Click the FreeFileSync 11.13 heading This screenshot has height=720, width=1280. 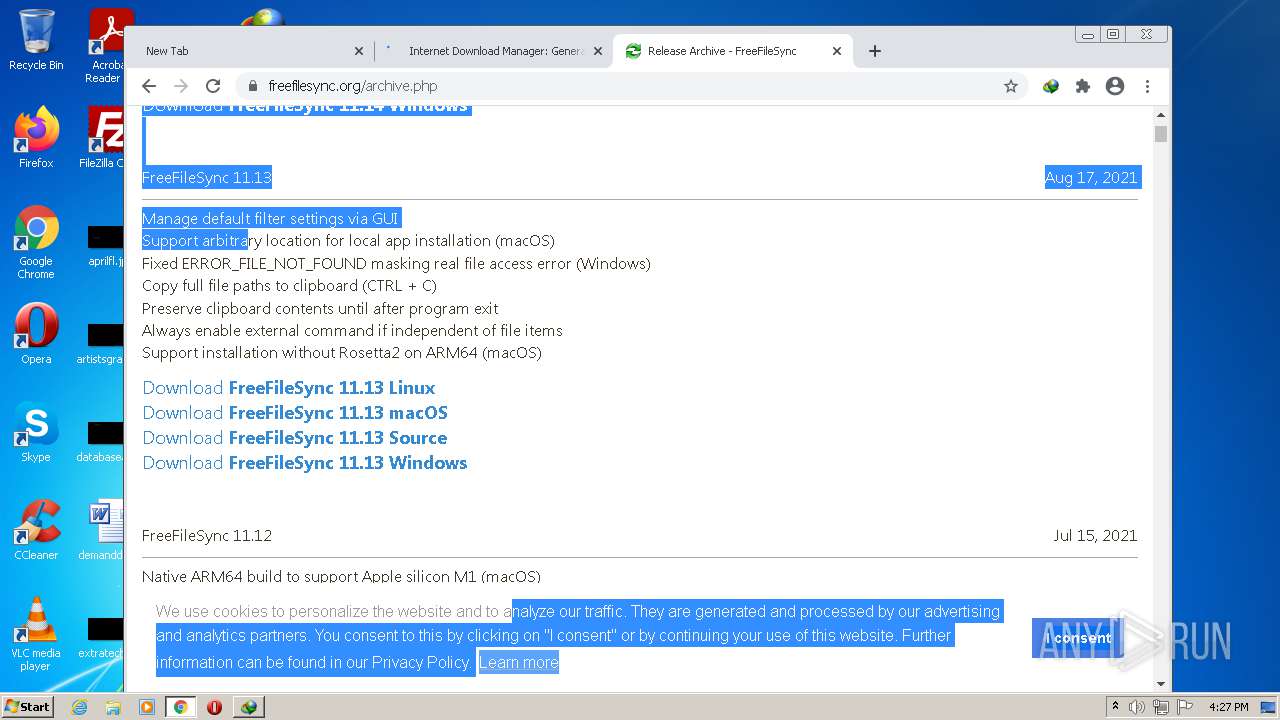tap(207, 178)
